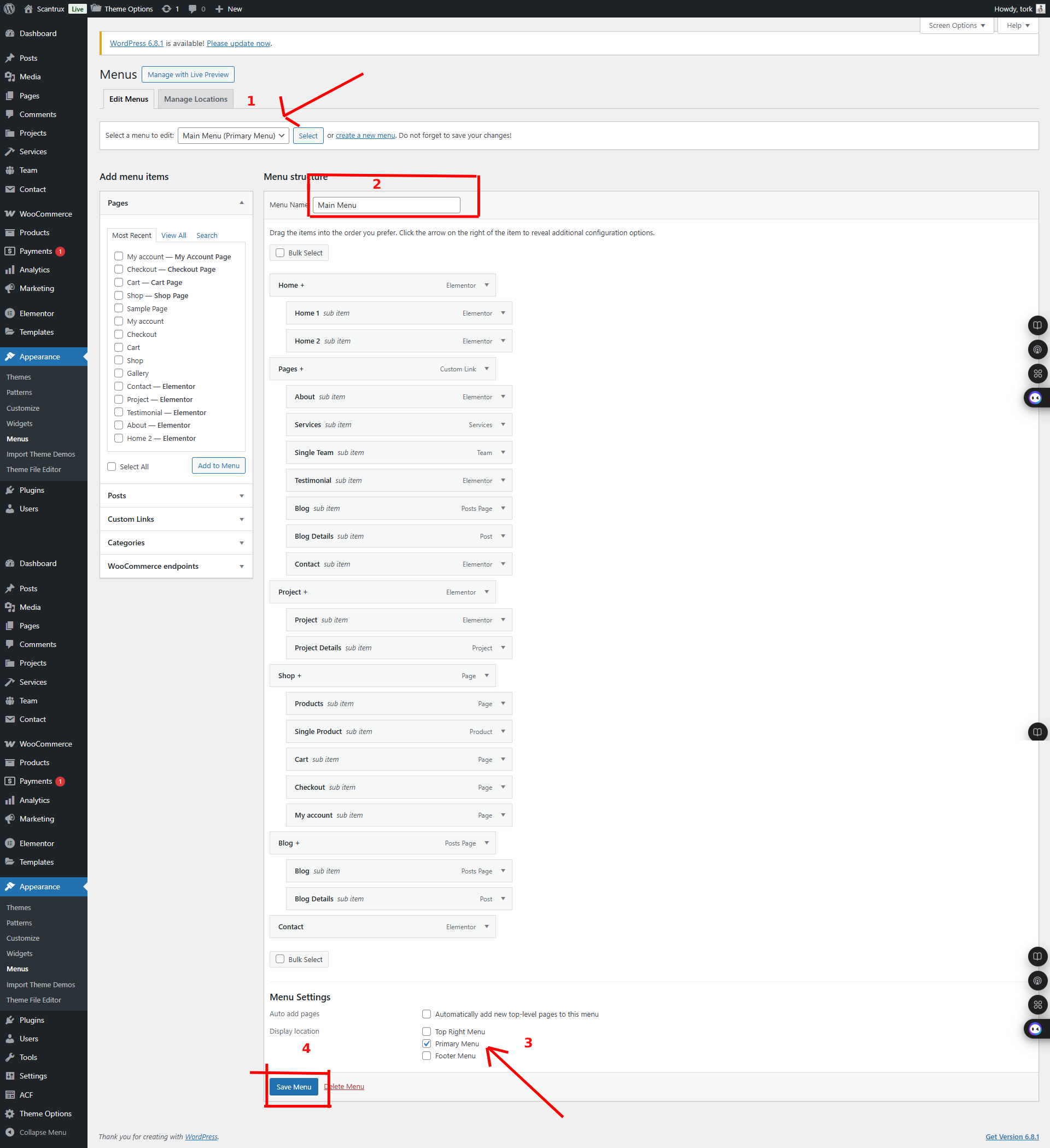Open the updates icon in admin bar

click(166, 9)
